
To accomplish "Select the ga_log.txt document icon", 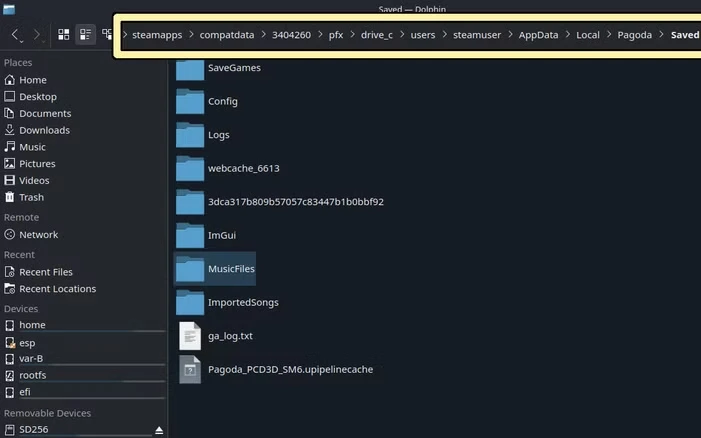I will (190, 336).
